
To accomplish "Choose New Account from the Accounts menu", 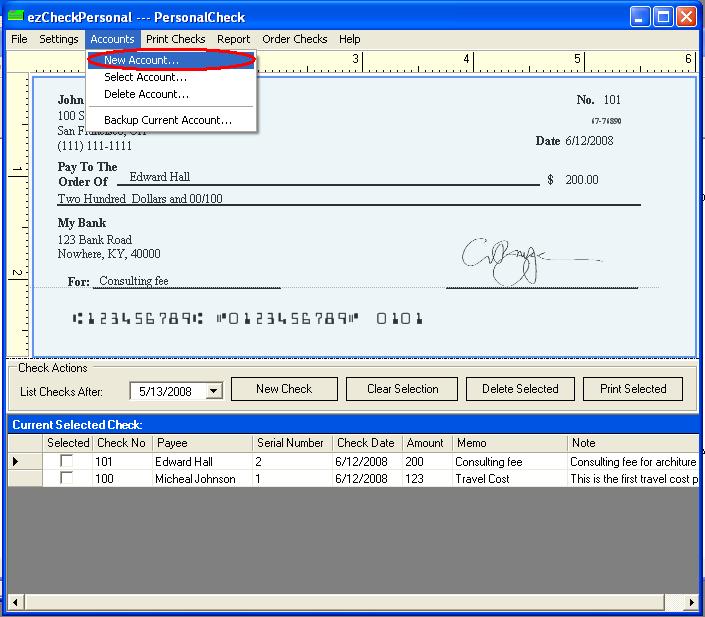I will pos(141,60).
